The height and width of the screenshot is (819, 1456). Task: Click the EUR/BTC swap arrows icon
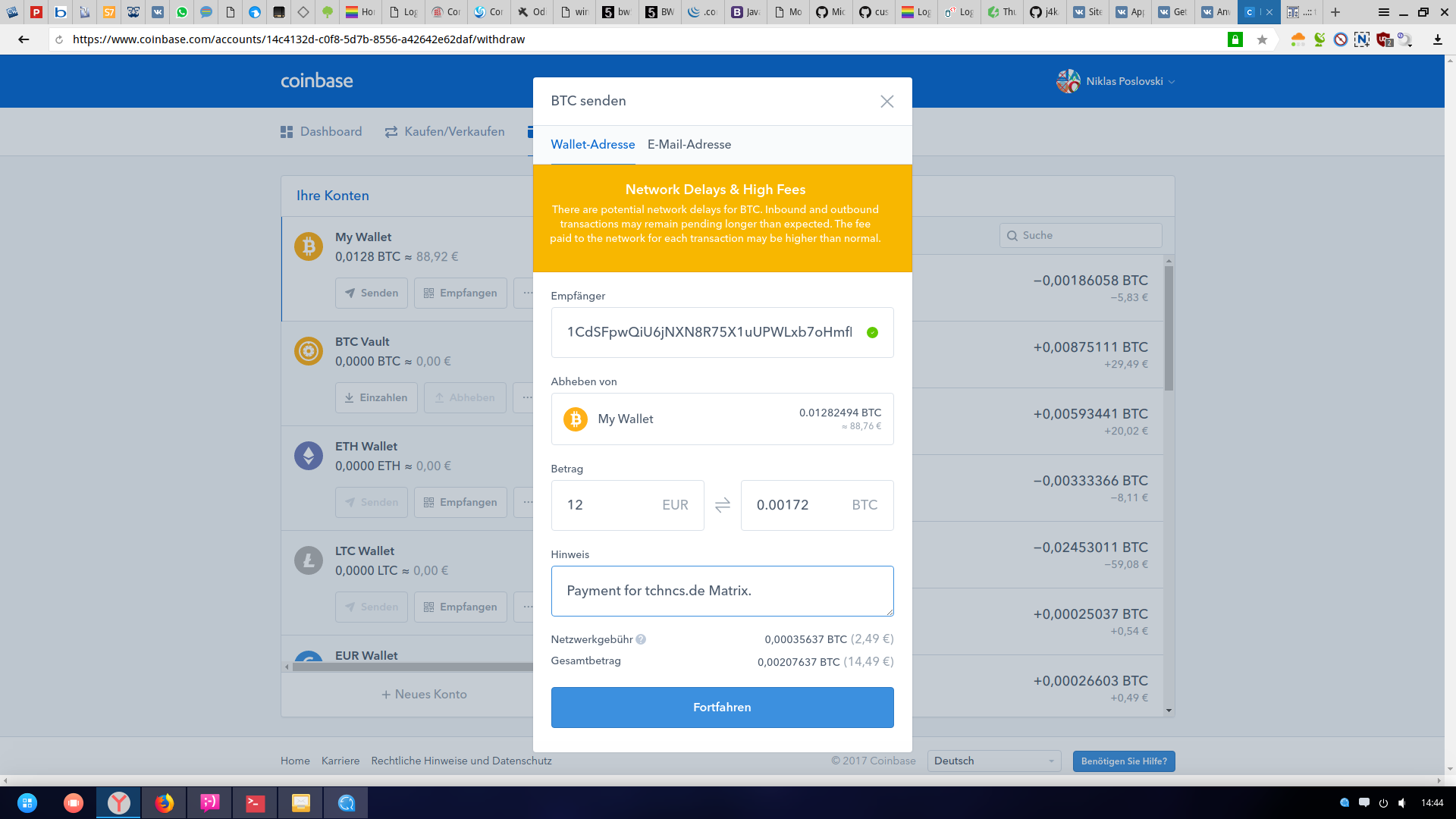pyautogui.click(x=722, y=505)
